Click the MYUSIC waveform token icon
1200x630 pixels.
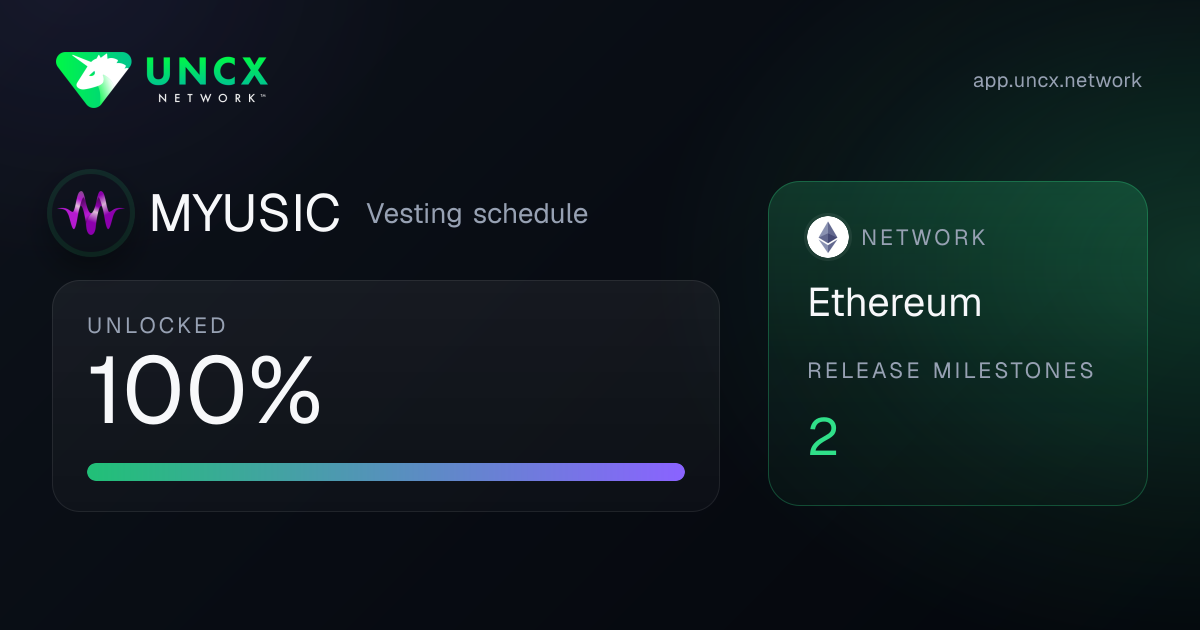point(91,213)
